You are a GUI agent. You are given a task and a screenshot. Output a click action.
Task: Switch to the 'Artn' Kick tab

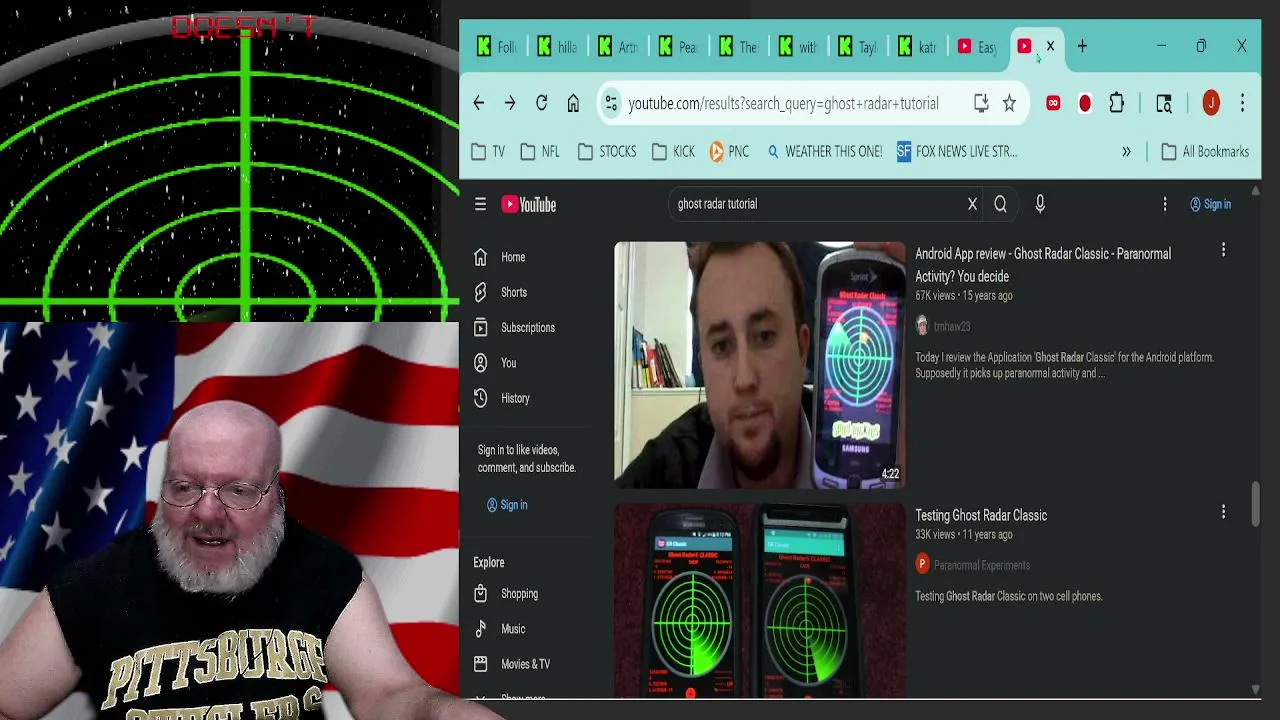point(617,47)
